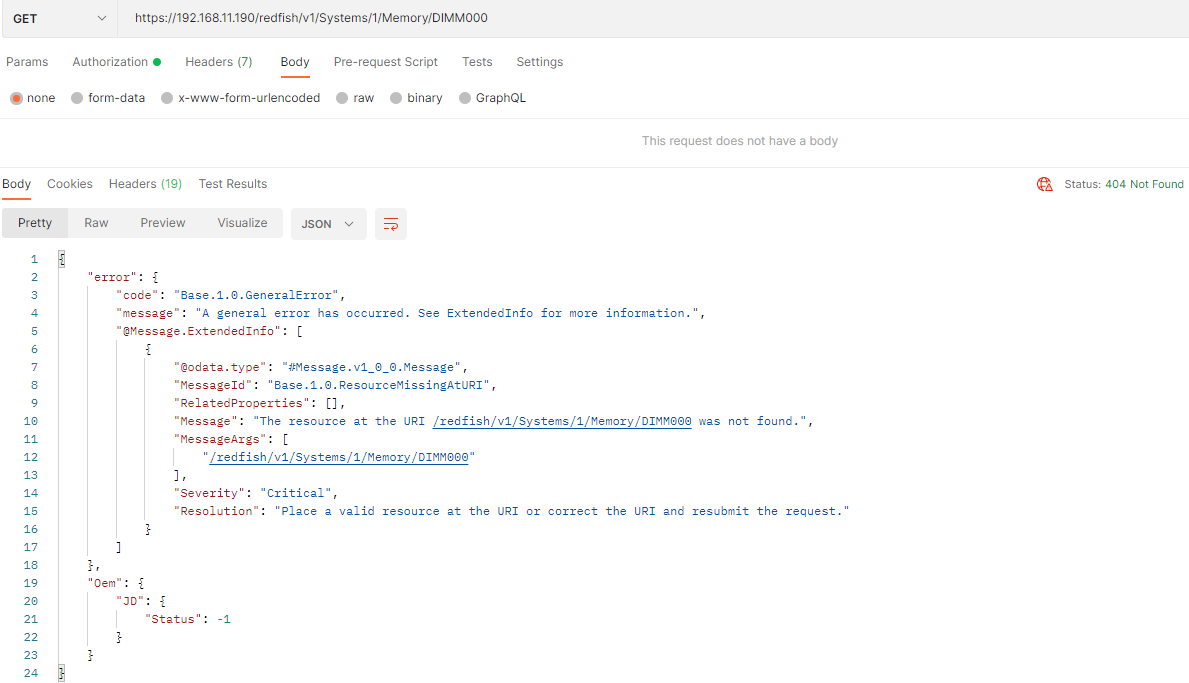The width and height of the screenshot is (1189, 683).
Task: Click the 404 Not Found status text
Action: [x=1144, y=184]
